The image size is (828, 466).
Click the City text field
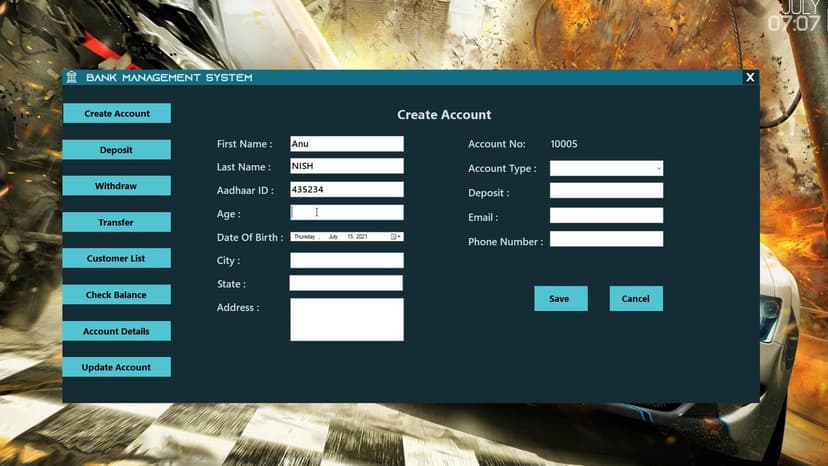click(347, 260)
